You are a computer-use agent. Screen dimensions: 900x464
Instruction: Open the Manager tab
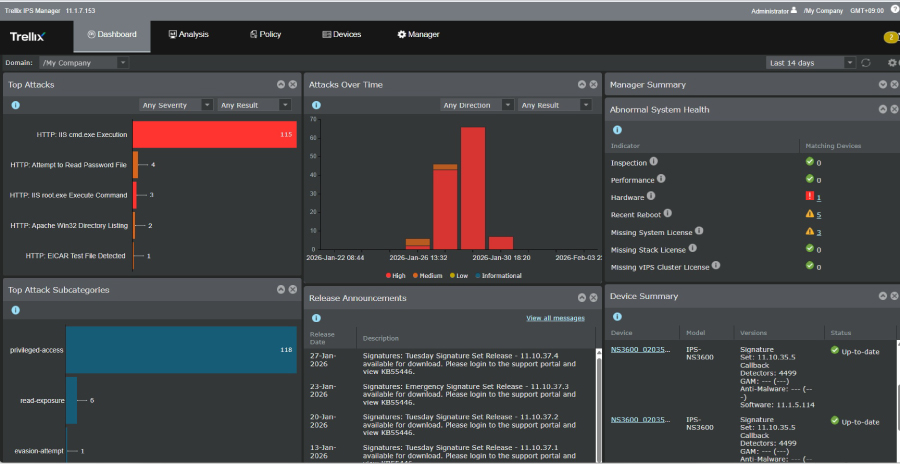pos(418,34)
